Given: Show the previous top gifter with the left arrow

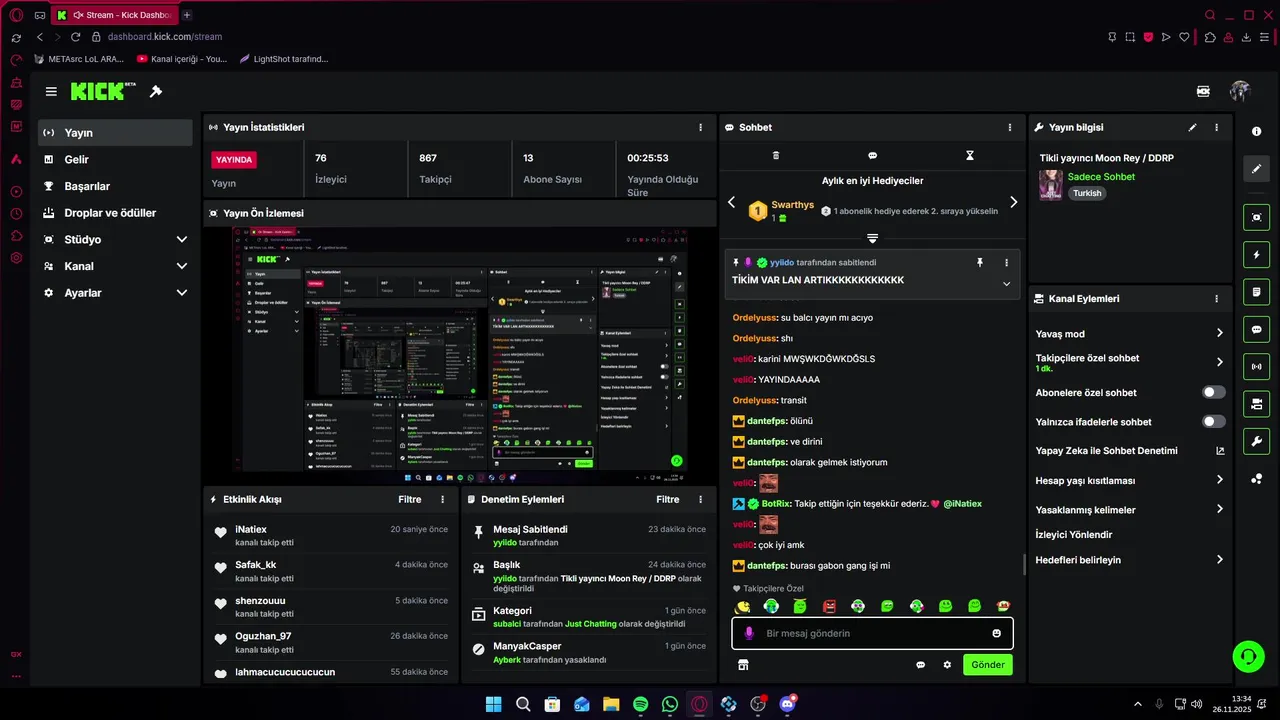Looking at the screenshot, I should pyautogui.click(x=731, y=202).
